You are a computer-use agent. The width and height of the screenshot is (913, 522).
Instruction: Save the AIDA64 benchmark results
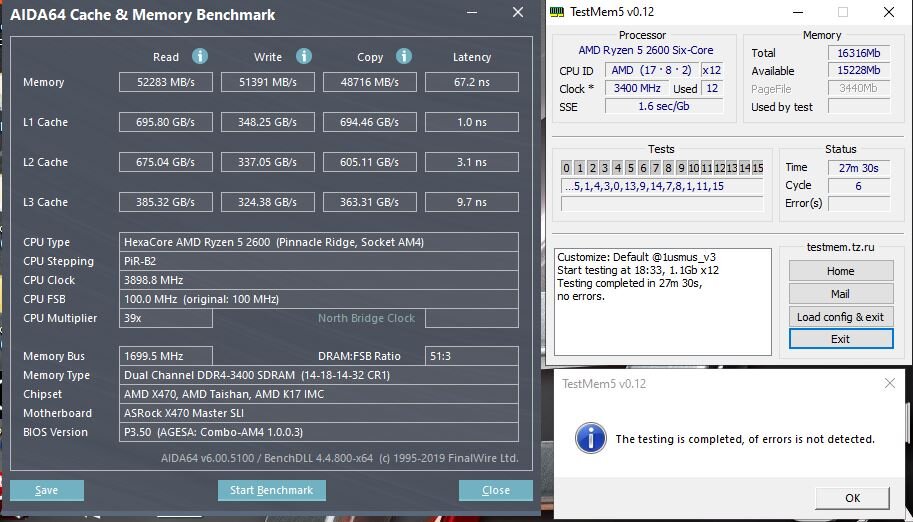[x=47, y=491]
